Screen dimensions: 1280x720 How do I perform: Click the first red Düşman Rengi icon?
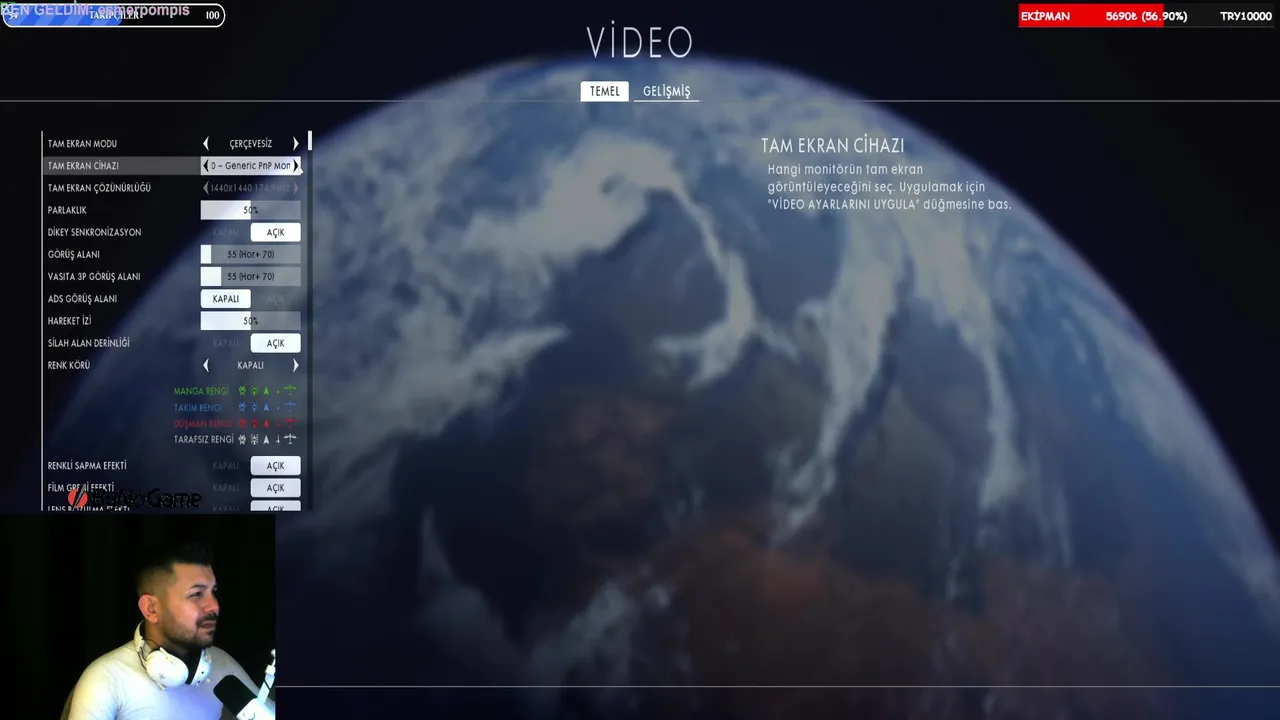tap(242, 423)
